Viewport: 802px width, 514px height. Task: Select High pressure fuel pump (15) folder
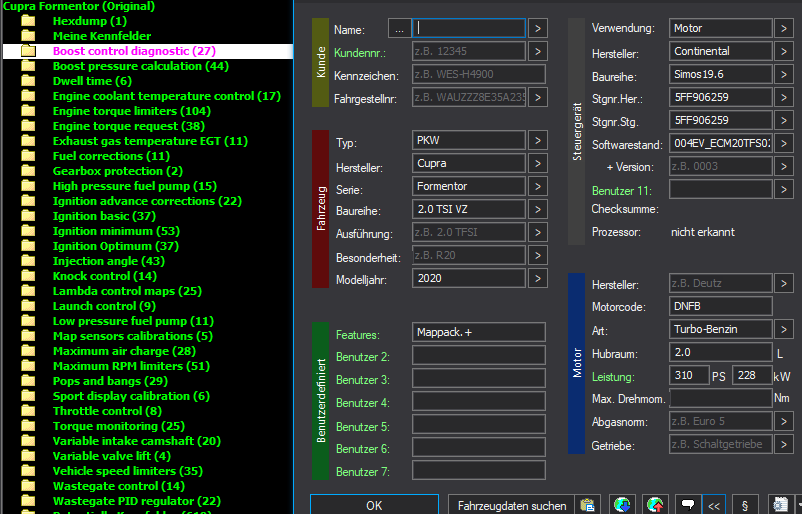(x=135, y=186)
